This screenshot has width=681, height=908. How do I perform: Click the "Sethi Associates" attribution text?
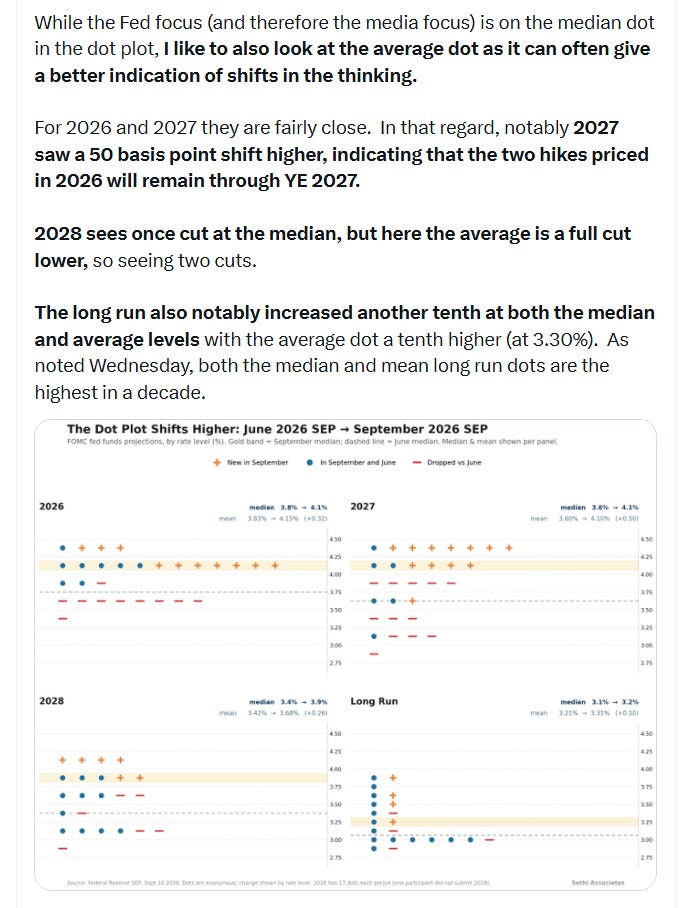(598, 883)
